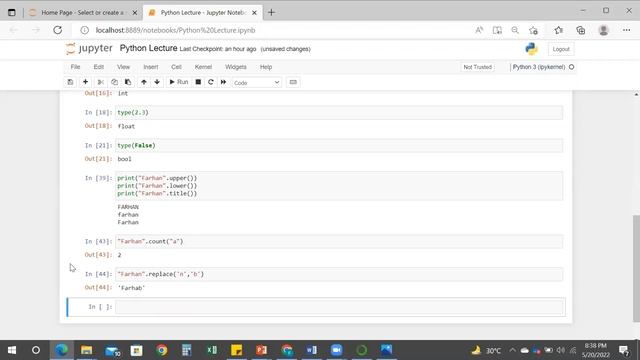Show hidden system tray icons

(512, 350)
